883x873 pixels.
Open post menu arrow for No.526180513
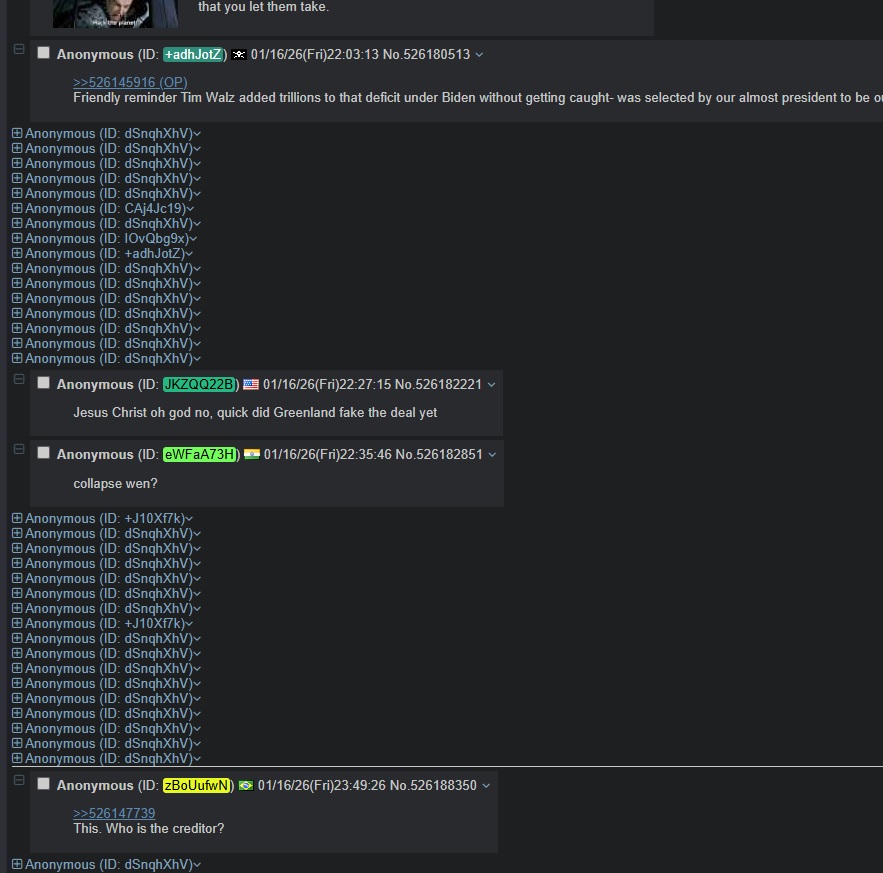pyautogui.click(x=479, y=55)
